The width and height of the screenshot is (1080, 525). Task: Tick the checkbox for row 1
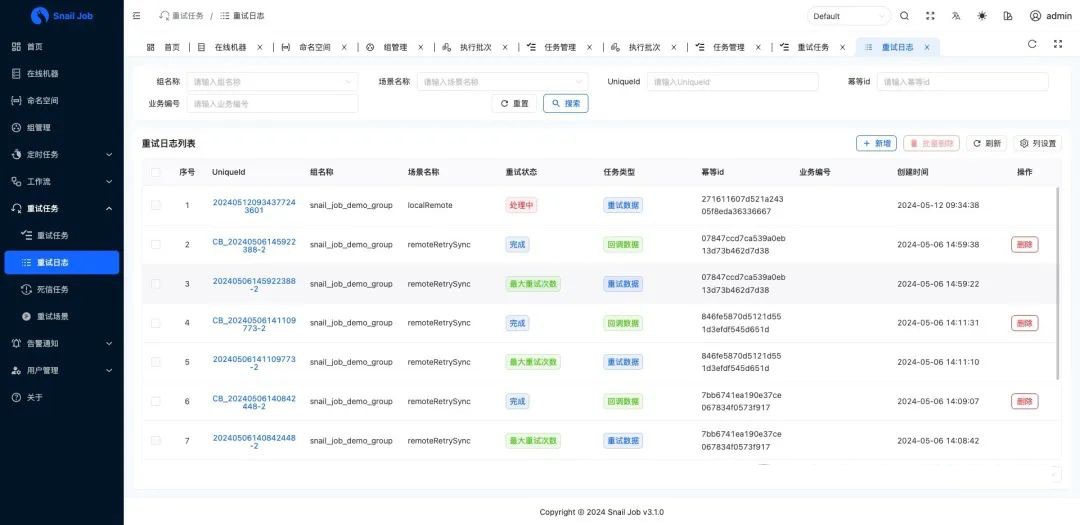pos(155,205)
